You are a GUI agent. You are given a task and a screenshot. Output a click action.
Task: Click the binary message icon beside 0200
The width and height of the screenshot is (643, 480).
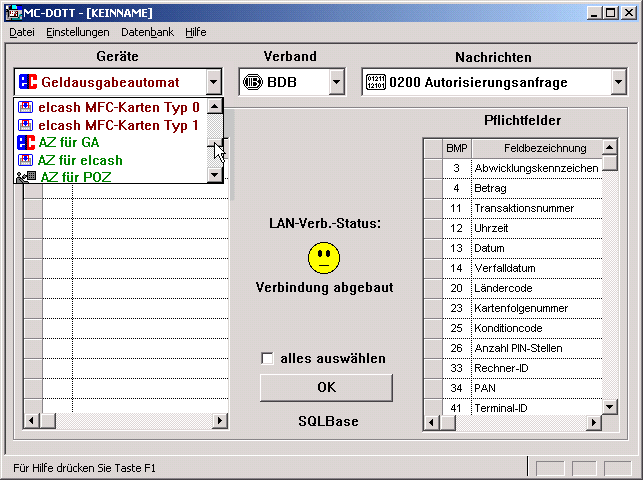(376, 82)
